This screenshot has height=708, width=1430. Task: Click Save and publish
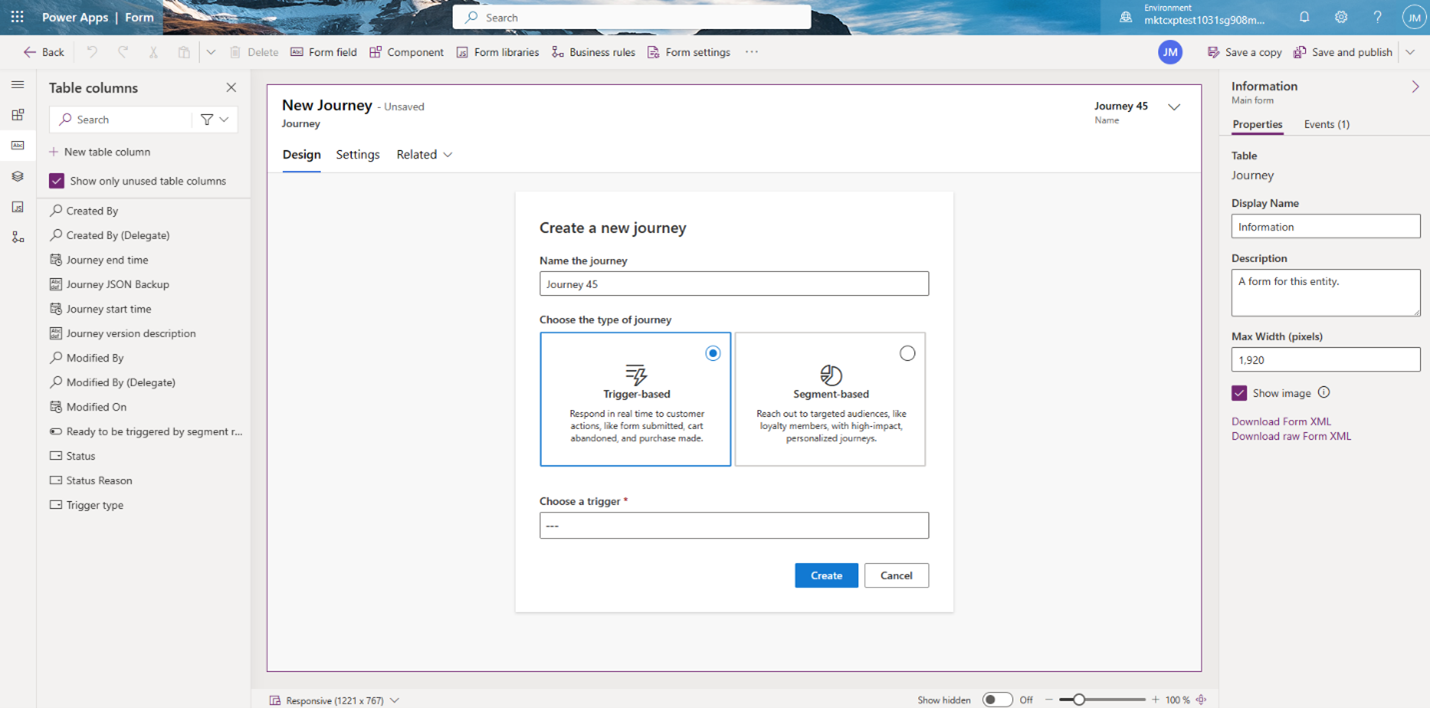point(1342,52)
